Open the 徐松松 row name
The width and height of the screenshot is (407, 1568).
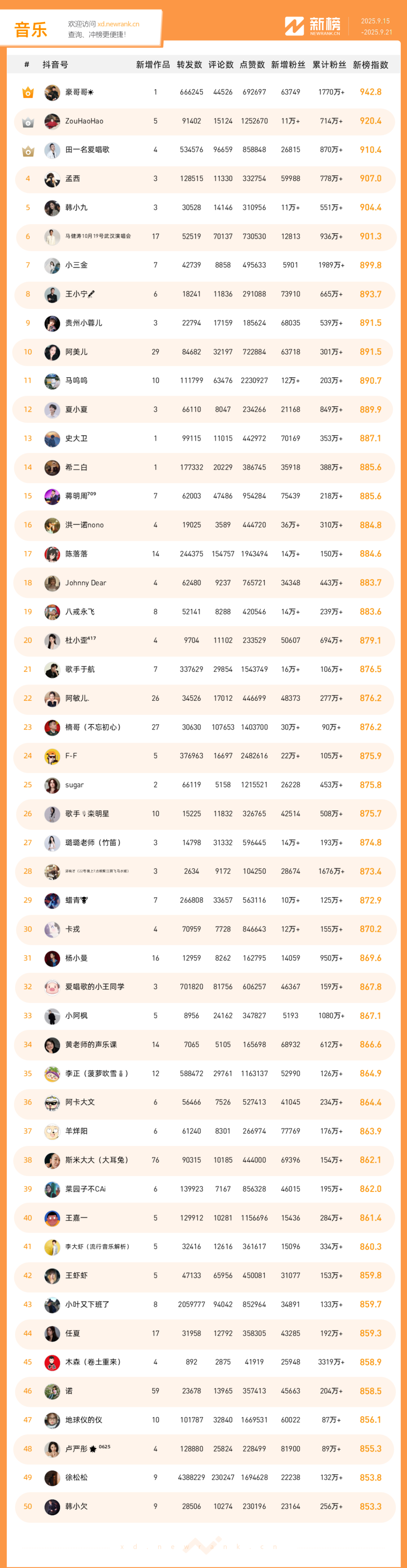tap(77, 1477)
